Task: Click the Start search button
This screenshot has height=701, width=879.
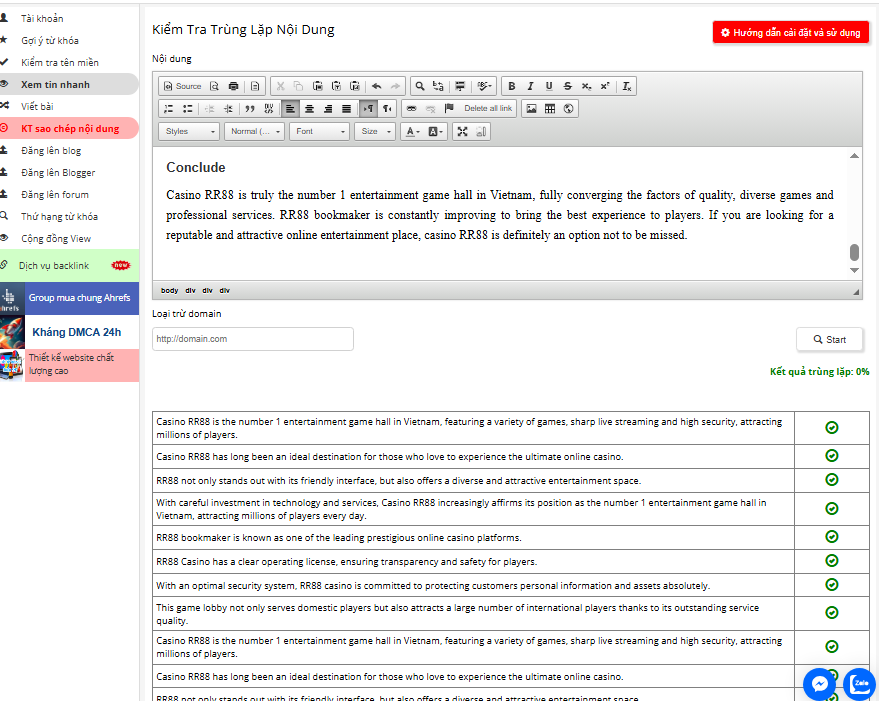Action: [829, 339]
